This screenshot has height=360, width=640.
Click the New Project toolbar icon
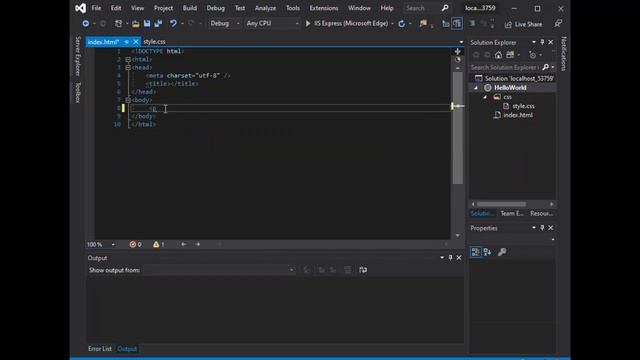point(118,24)
